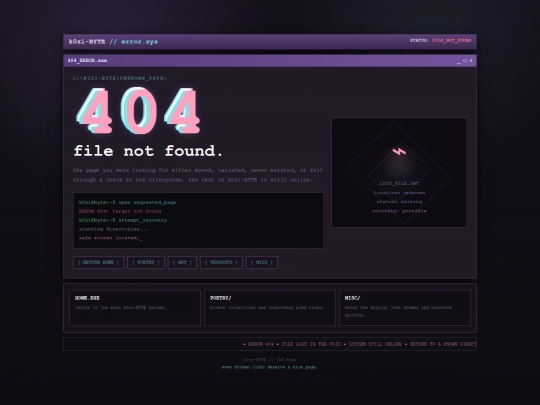Go to the [ ART ] section button
Image resolution: width=540 pixels, height=405 pixels.
182,262
